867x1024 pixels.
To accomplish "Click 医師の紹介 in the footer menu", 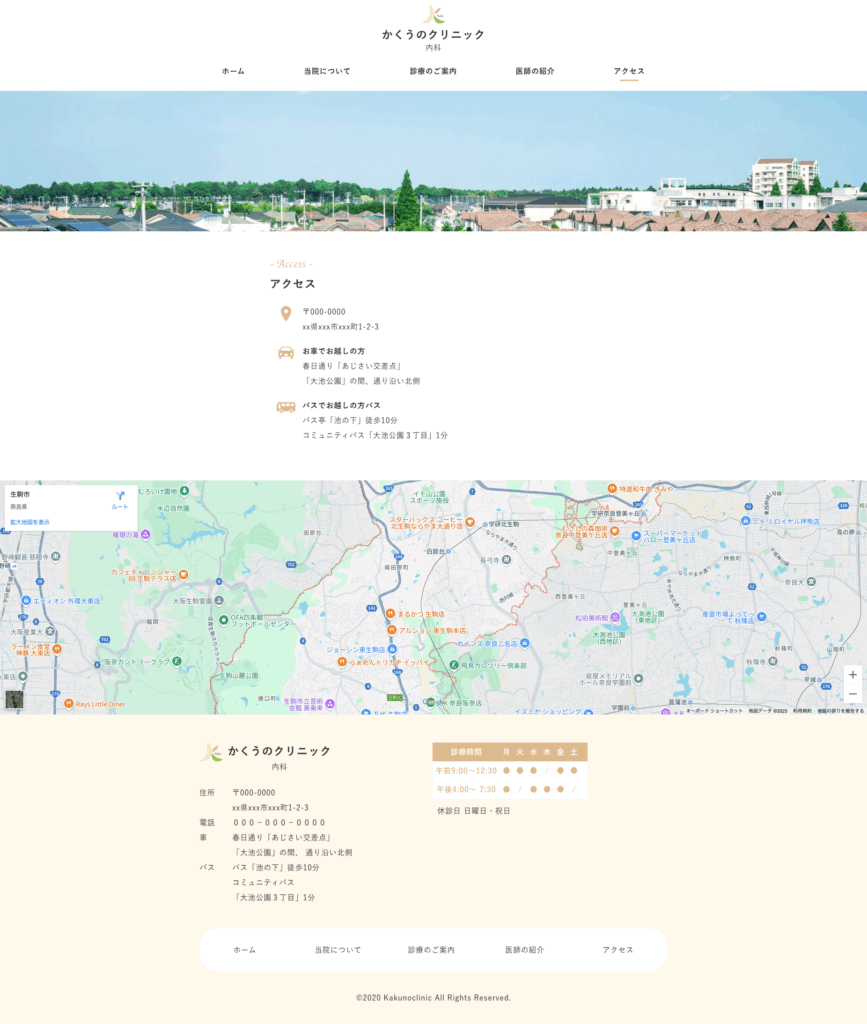I will click(524, 950).
